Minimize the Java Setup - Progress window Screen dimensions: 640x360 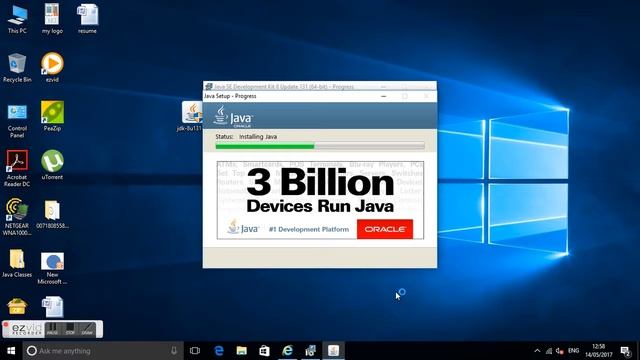tap(384, 96)
